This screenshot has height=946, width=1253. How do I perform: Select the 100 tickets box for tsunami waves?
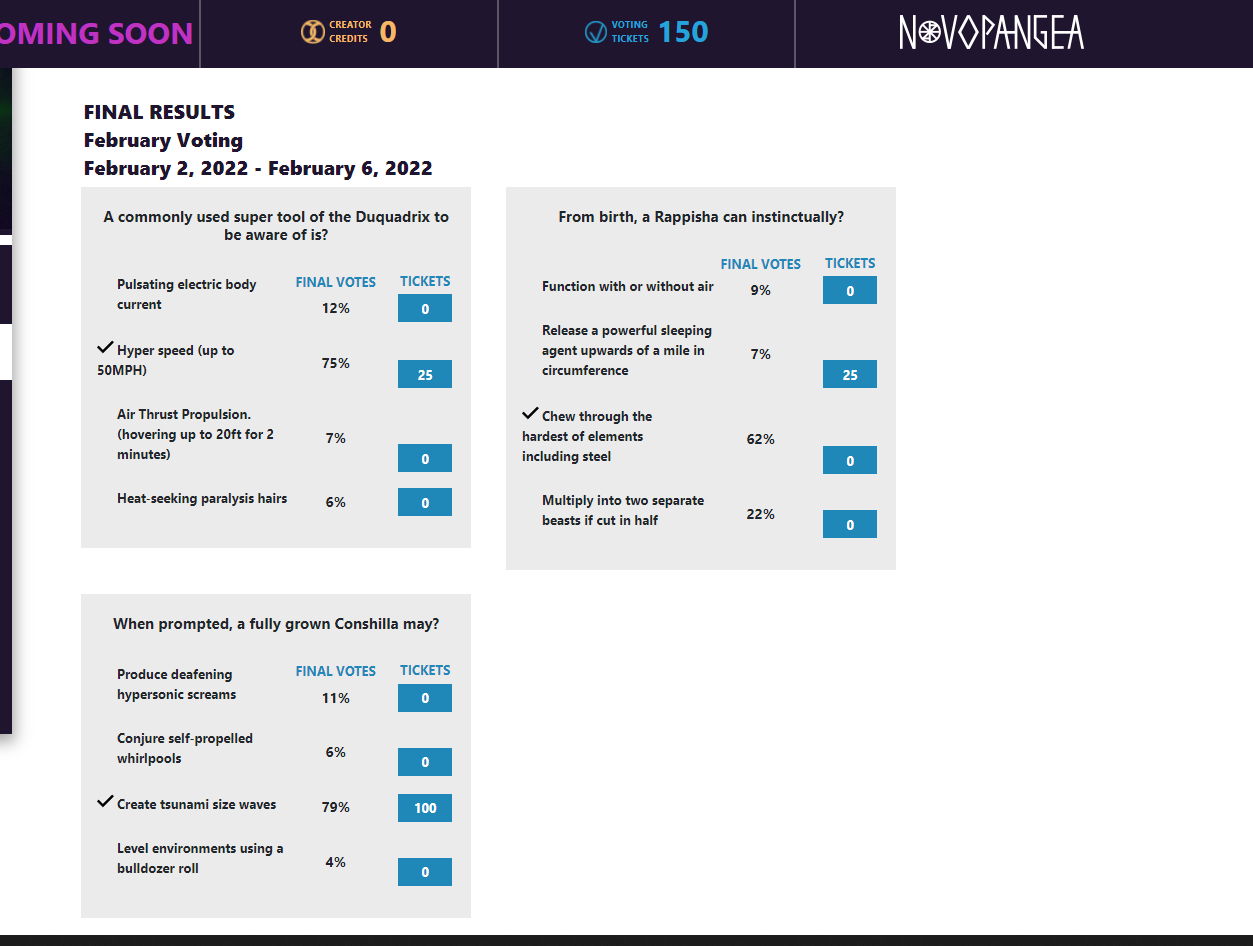[425, 808]
